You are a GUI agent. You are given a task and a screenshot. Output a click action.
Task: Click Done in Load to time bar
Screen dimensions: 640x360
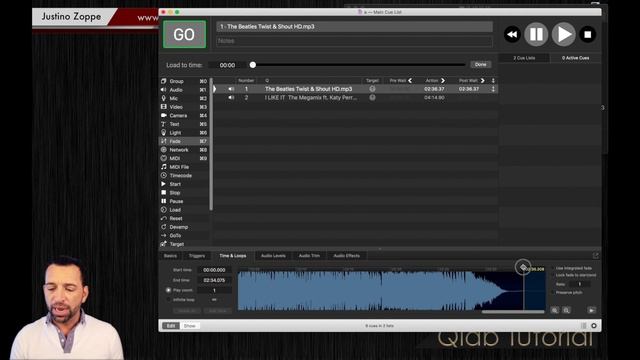tap(480, 64)
